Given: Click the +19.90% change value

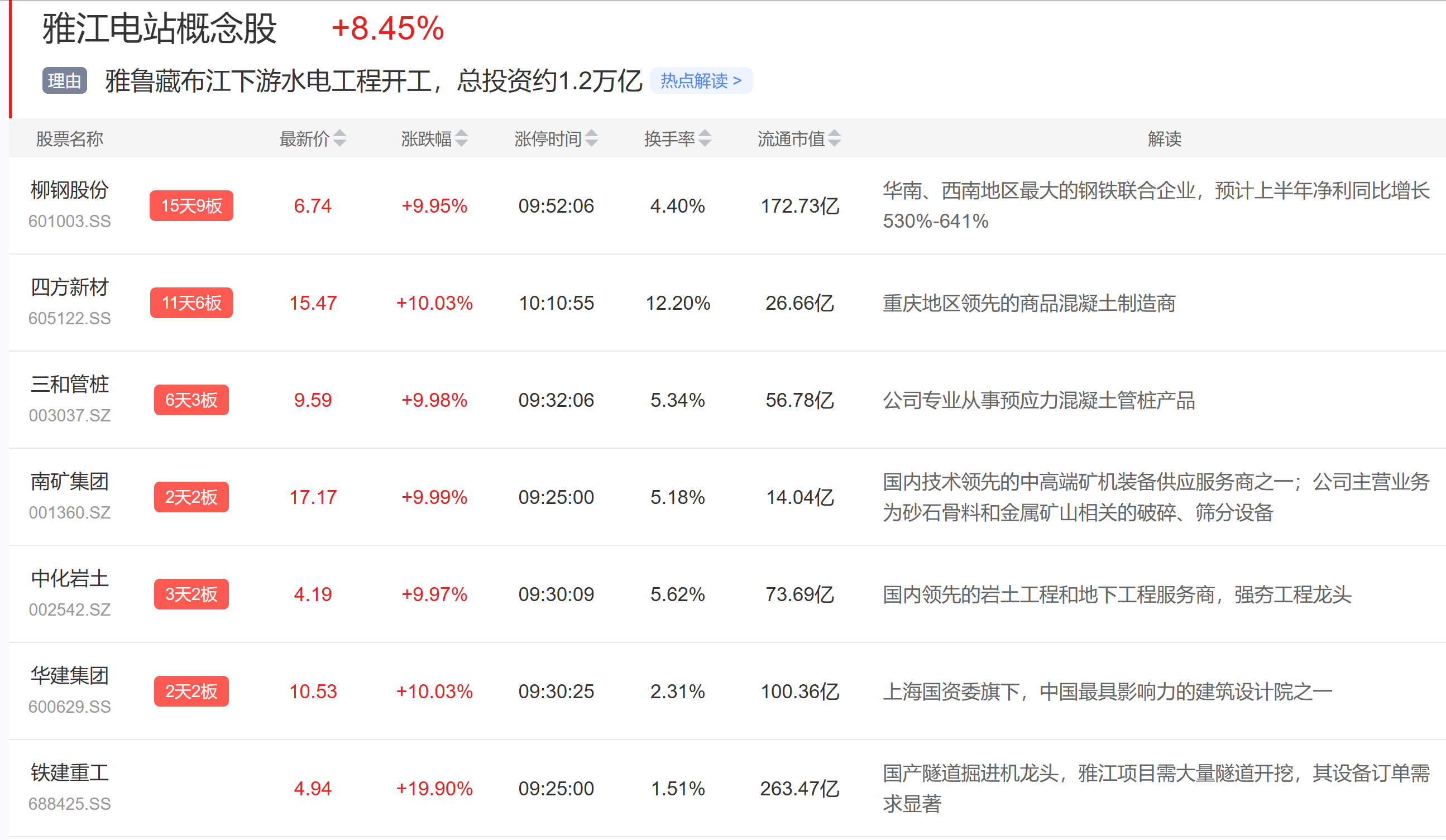Looking at the screenshot, I should [434, 788].
